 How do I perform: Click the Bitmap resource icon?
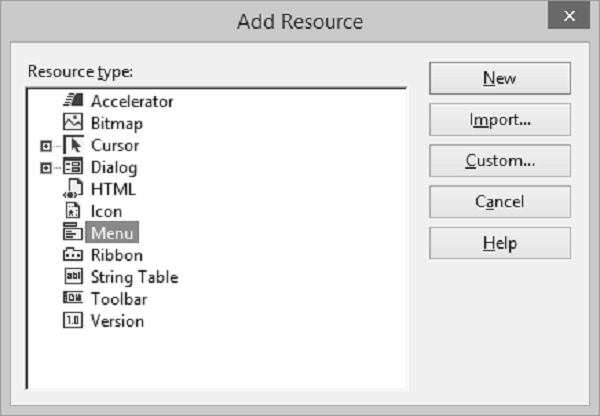(x=72, y=123)
